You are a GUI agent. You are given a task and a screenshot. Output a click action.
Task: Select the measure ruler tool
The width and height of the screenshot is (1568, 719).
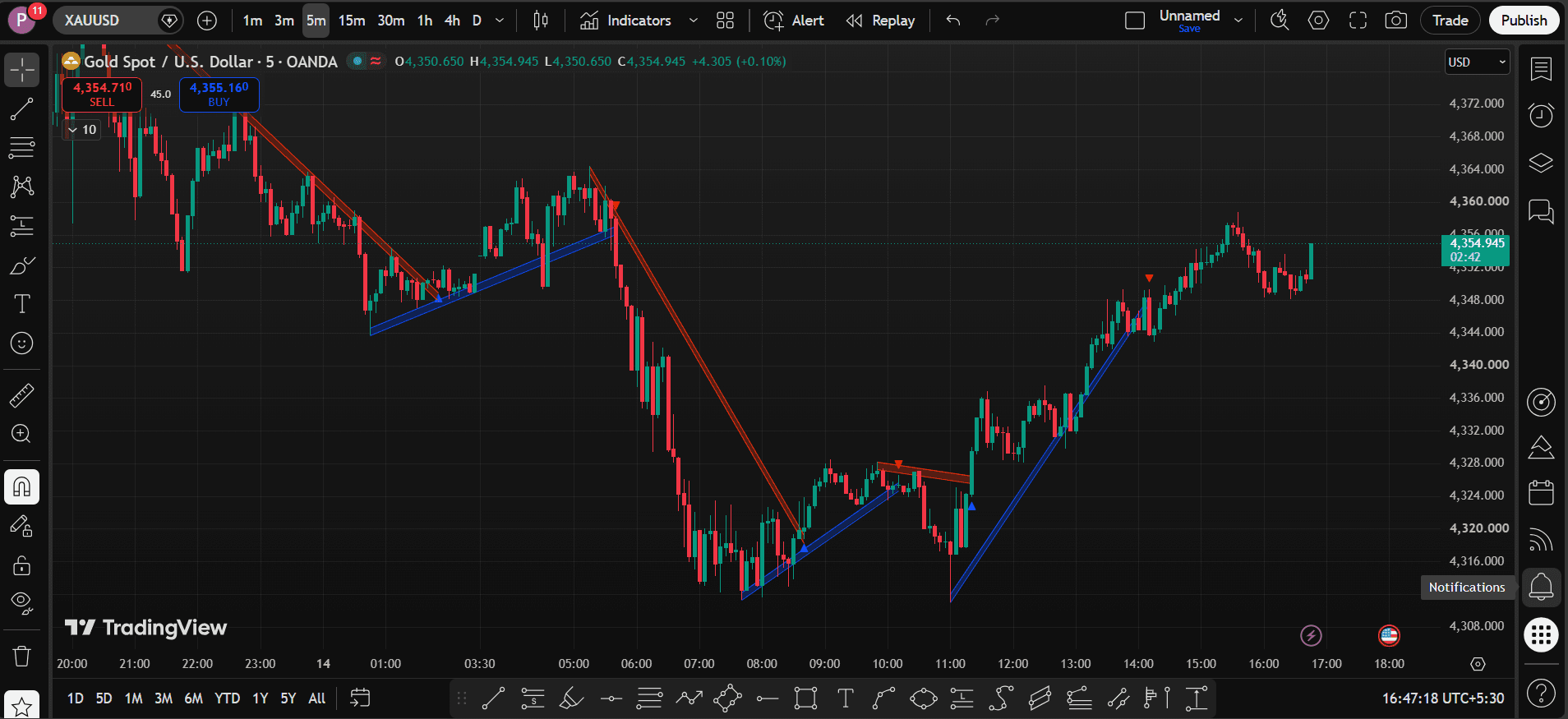point(22,396)
